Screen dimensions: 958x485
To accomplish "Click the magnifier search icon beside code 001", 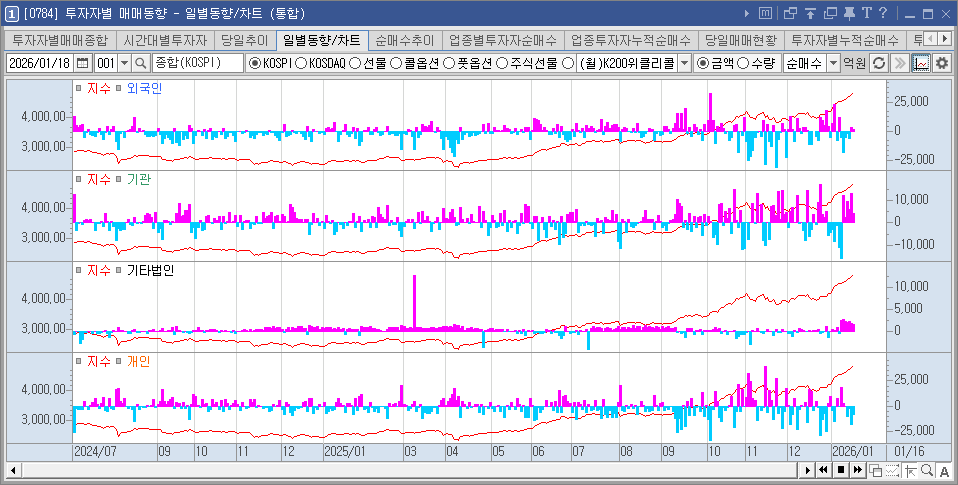I will point(141,63).
